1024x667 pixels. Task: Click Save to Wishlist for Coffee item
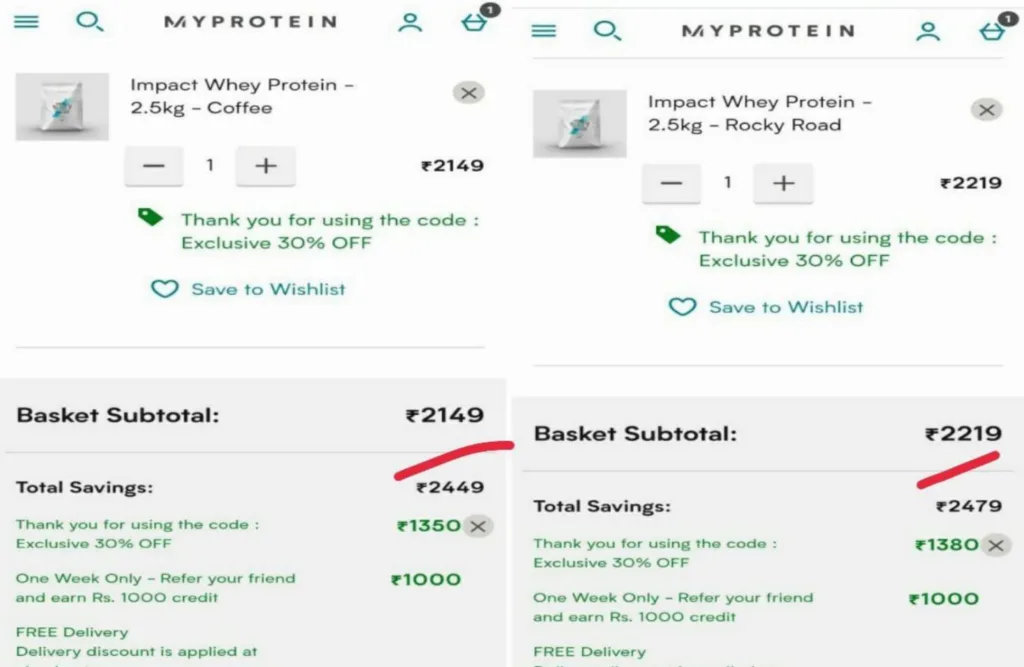[266, 289]
